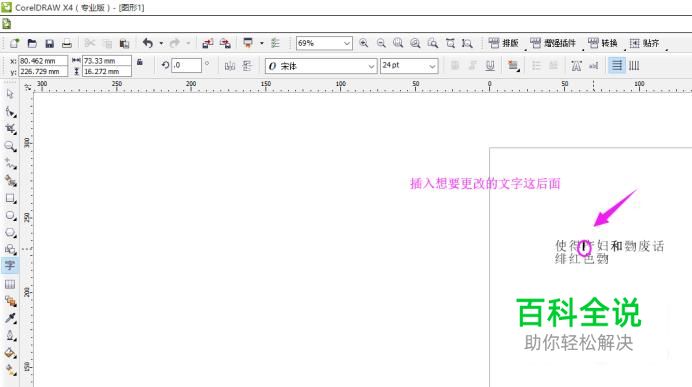Select the Crop tool

coord(10,129)
